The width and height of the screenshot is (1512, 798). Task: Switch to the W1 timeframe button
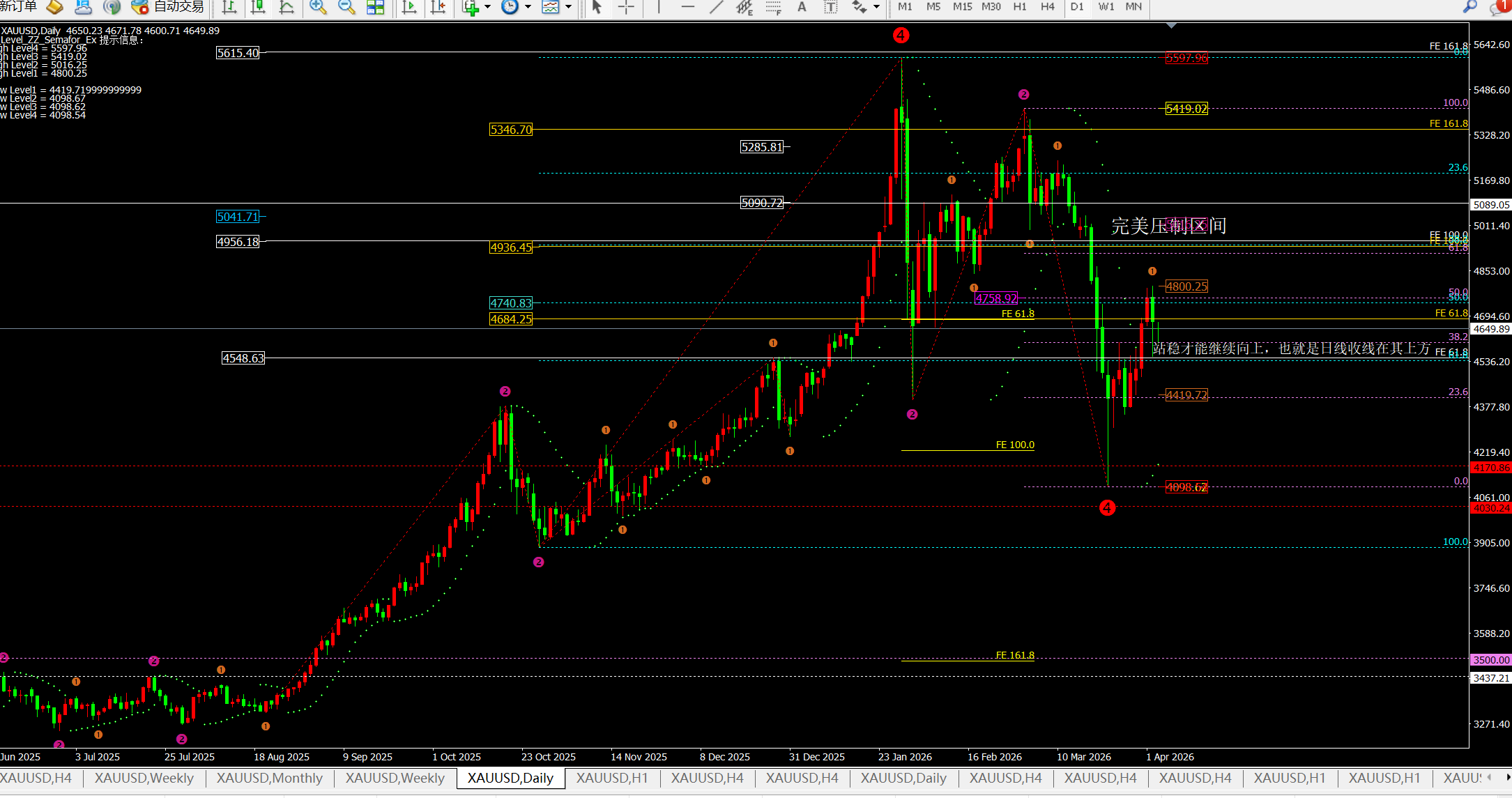(1106, 7)
